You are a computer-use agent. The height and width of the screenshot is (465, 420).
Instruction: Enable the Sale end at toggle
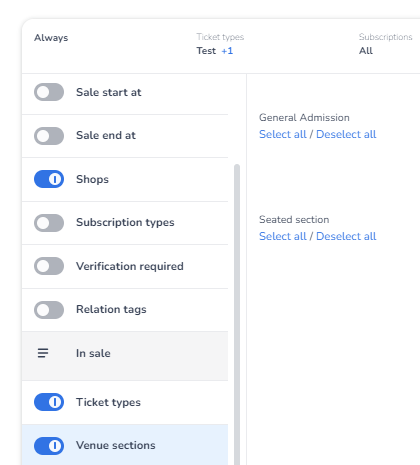(49, 136)
